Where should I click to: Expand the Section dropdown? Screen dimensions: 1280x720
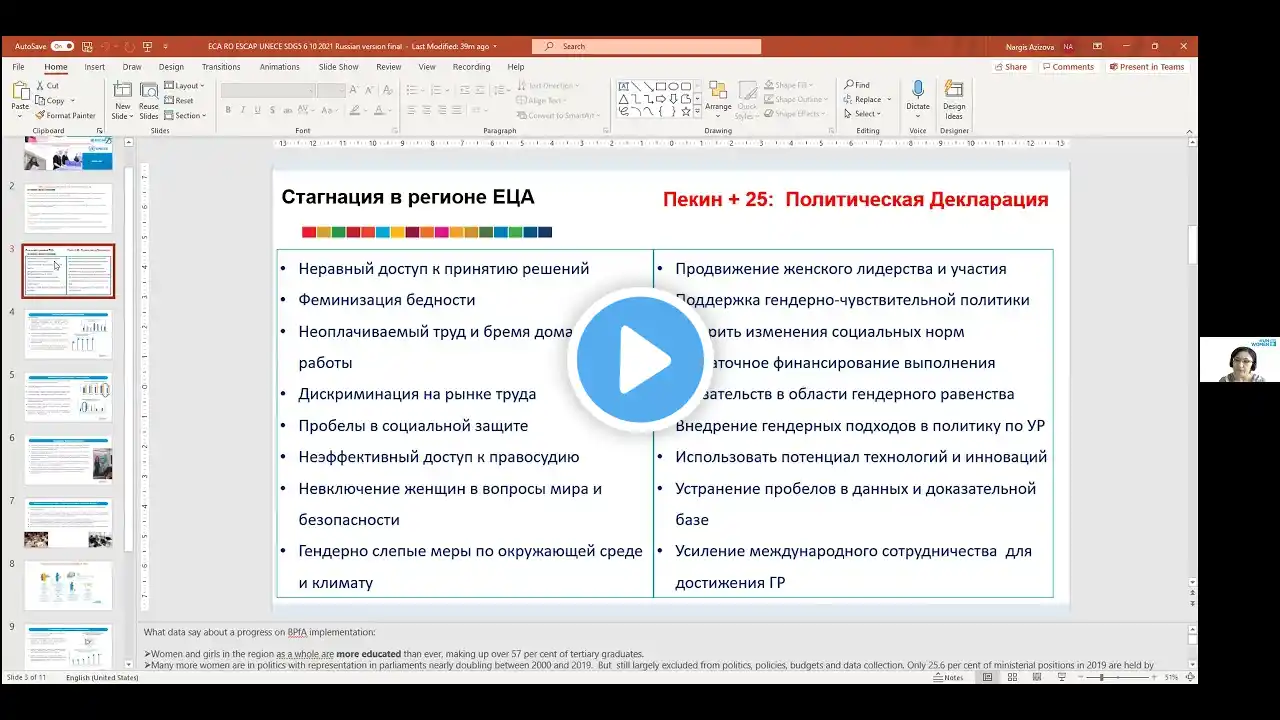[184, 116]
